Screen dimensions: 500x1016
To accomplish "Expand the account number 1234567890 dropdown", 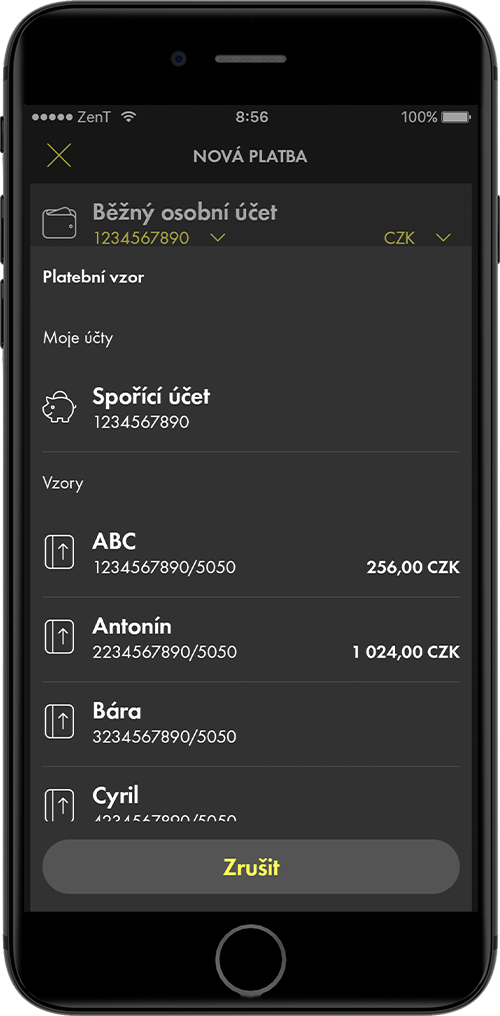I will pos(218,238).
